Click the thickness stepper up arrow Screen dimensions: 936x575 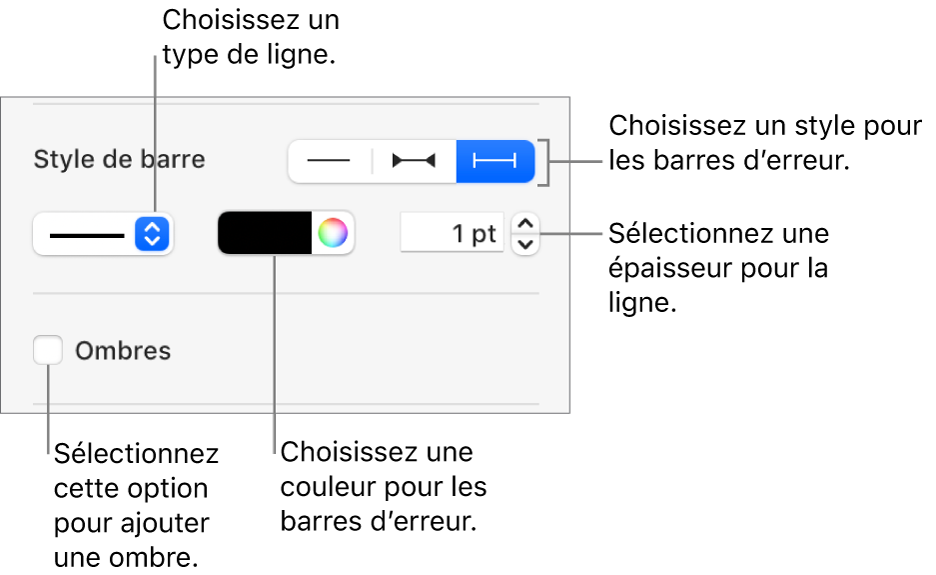pos(525,224)
